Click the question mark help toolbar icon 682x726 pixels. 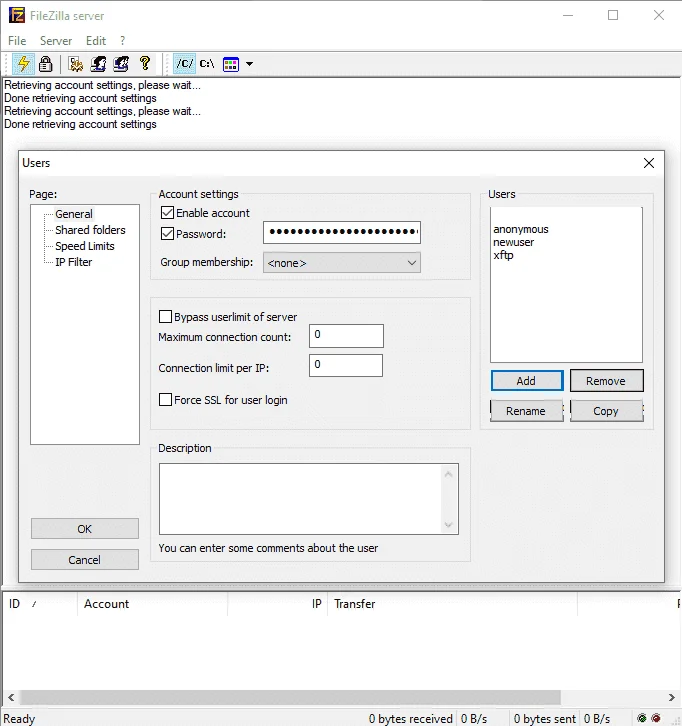(x=145, y=63)
